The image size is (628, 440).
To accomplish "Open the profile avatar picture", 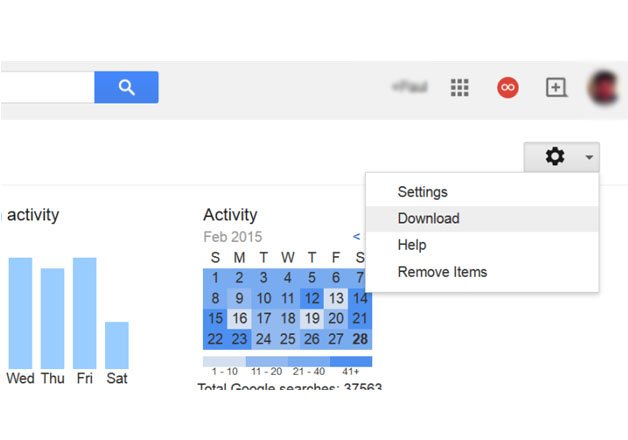I will tap(604, 88).
